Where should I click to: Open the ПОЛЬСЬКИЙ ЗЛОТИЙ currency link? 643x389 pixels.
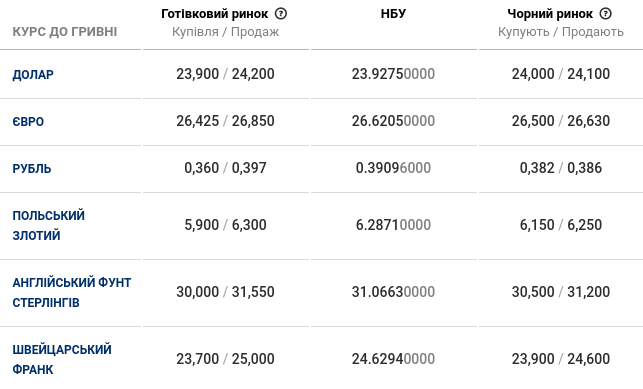click(x=48, y=225)
